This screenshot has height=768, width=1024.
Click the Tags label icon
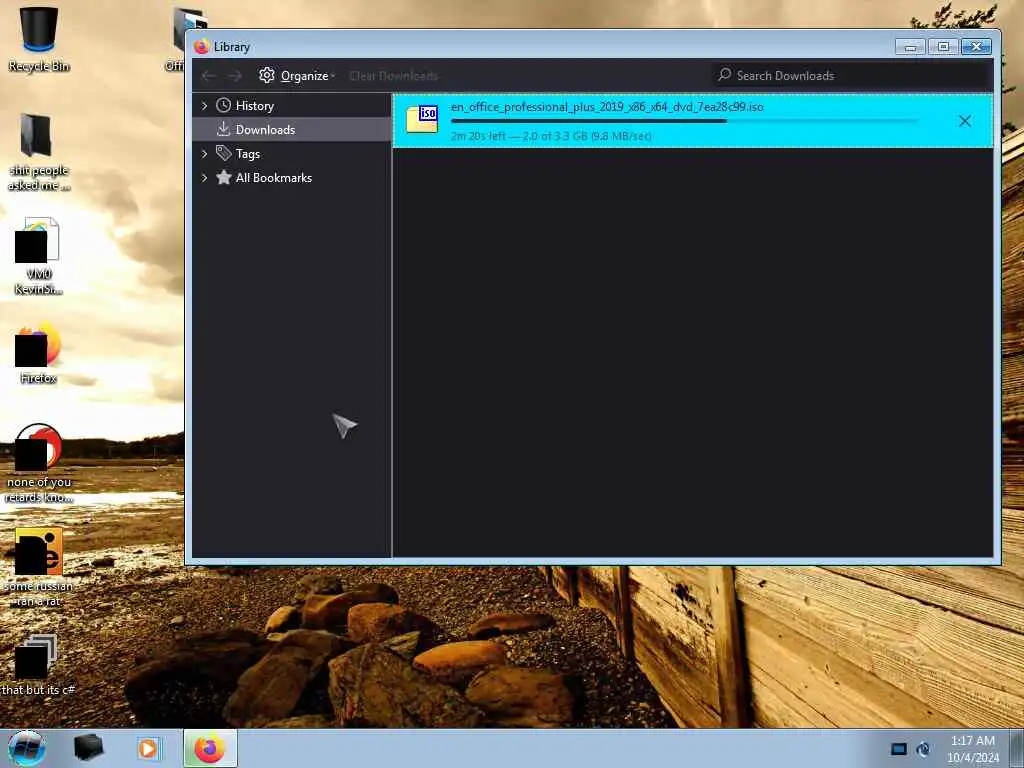pos(223,153)
